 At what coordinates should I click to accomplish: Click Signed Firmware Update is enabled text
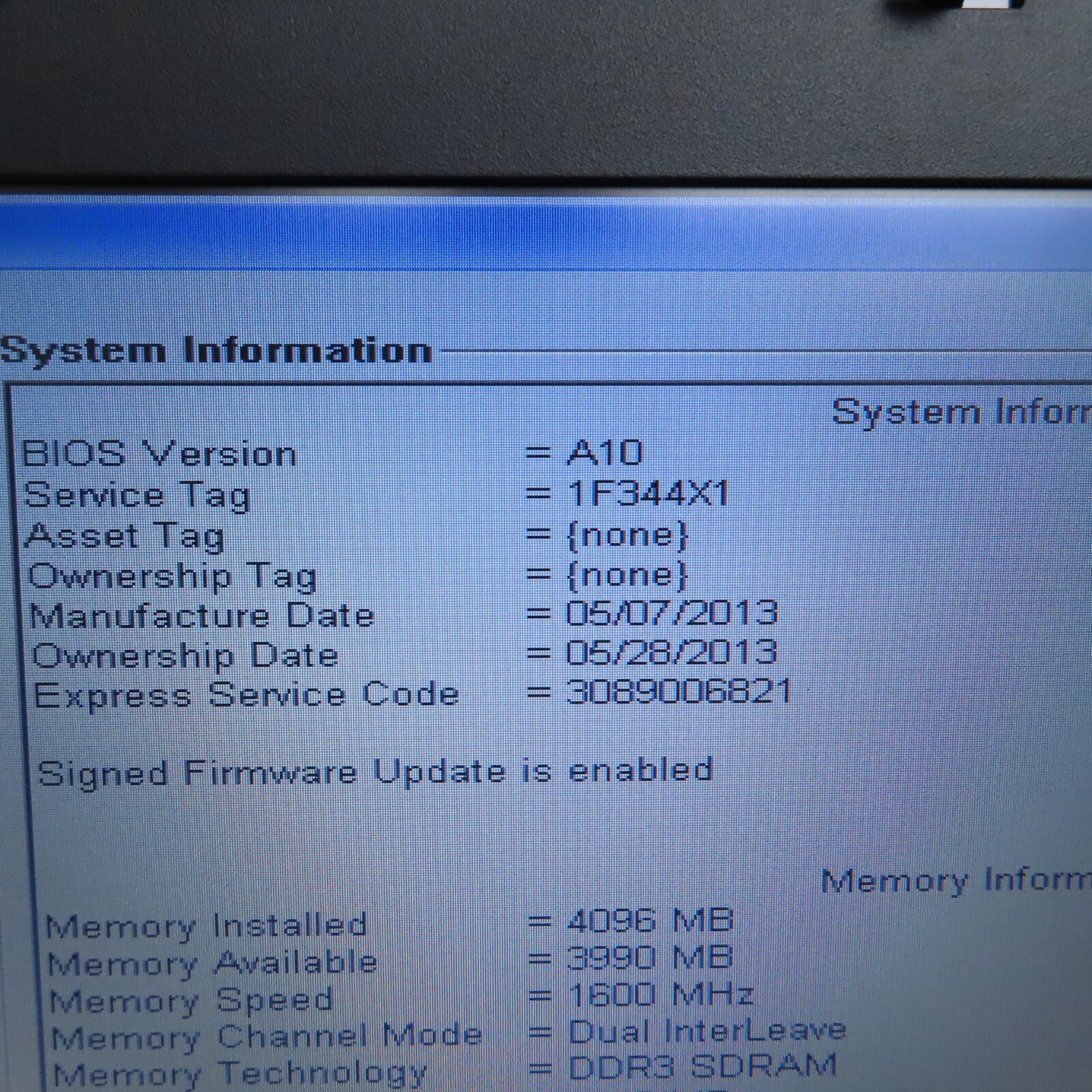375,773
